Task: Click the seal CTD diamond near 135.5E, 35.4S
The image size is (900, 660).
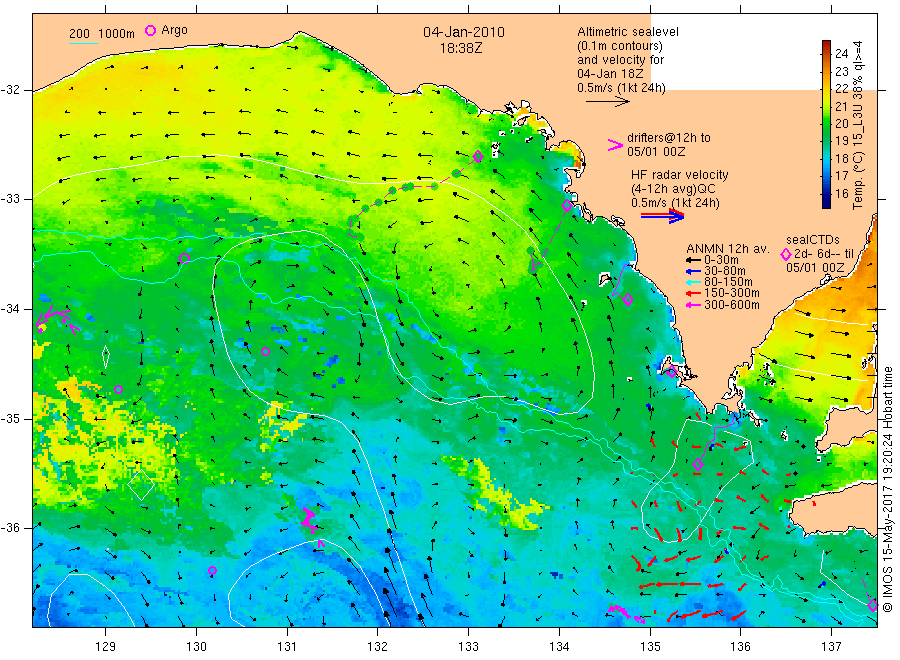Action: (698, 464)
